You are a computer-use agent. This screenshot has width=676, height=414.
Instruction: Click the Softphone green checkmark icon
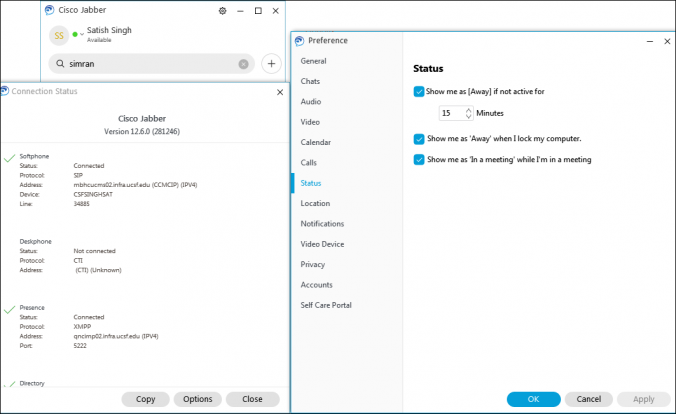click(9, 158)
